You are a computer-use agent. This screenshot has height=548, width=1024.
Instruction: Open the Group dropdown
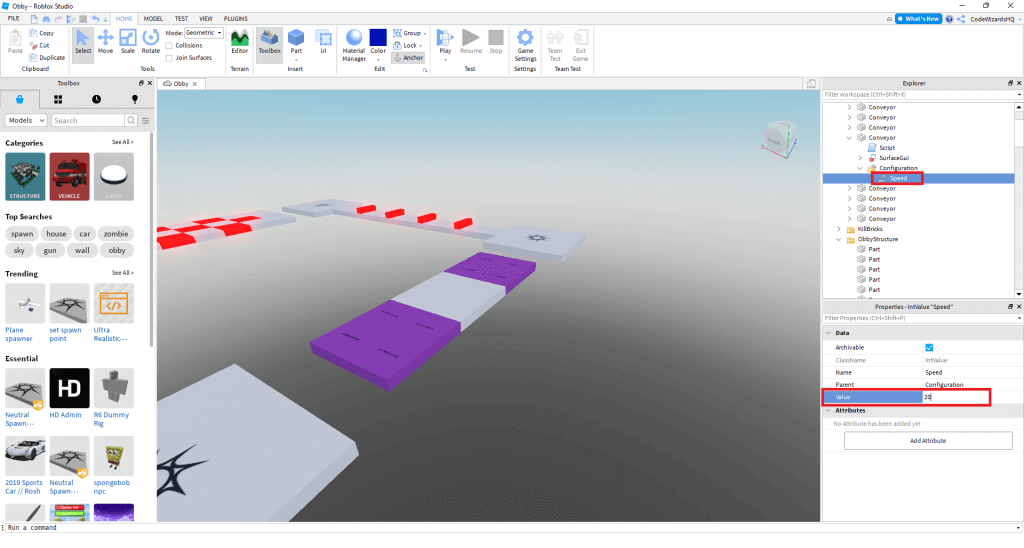click(x=409, y=33)
